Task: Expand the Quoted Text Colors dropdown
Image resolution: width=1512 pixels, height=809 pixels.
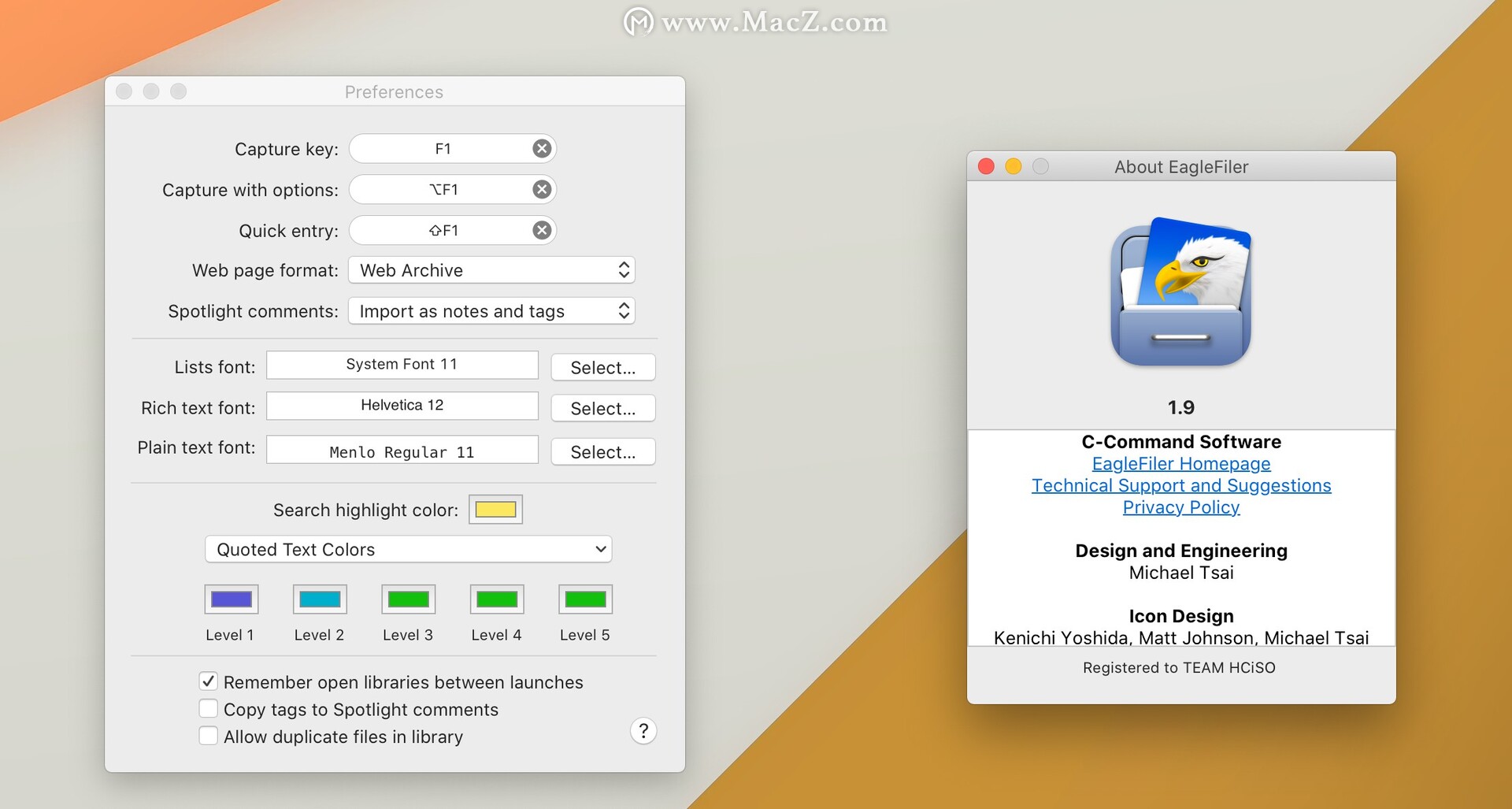Action: [408, 549]
